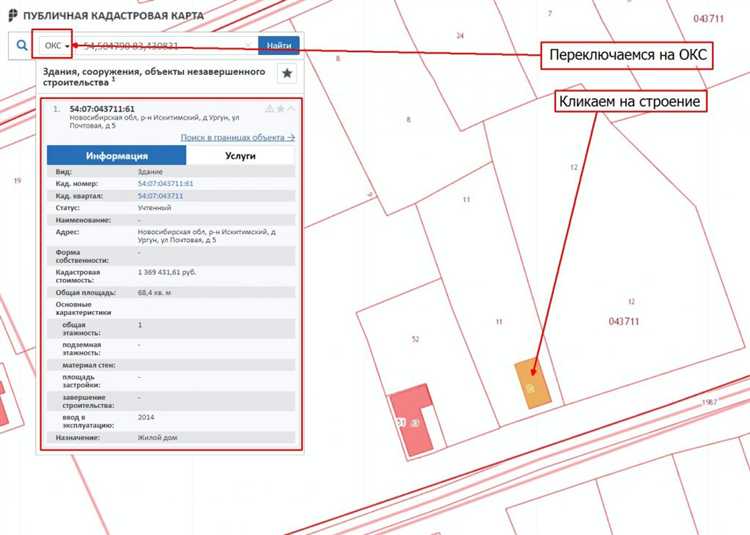Open cadastral quarter 54:07:043711 link
The height and width of the screenshot is (535, 750).
pyautogui.click(x=160, y=196)
